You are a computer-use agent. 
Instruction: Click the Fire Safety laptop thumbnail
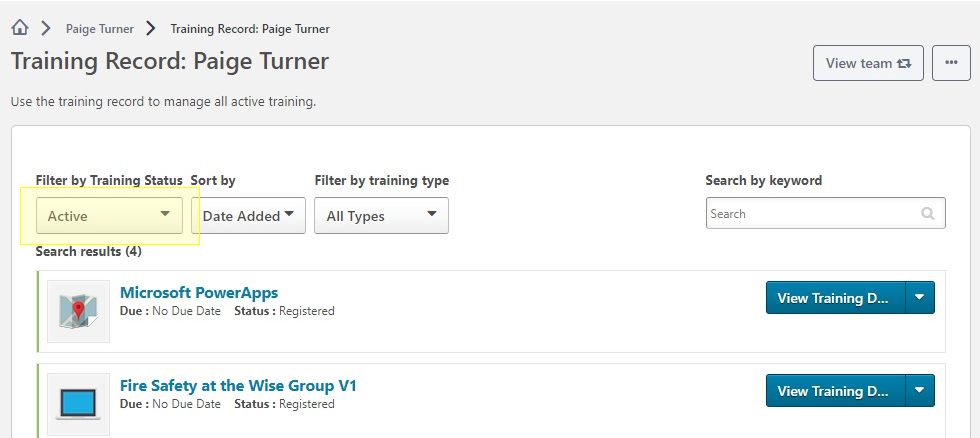(x=78, y=403)
